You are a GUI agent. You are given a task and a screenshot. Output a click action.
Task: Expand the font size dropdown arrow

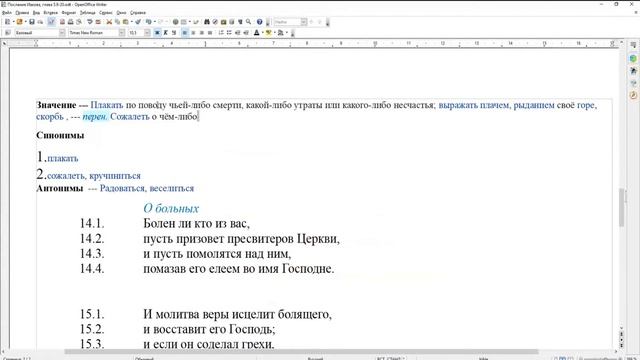[x=147, y=33]
